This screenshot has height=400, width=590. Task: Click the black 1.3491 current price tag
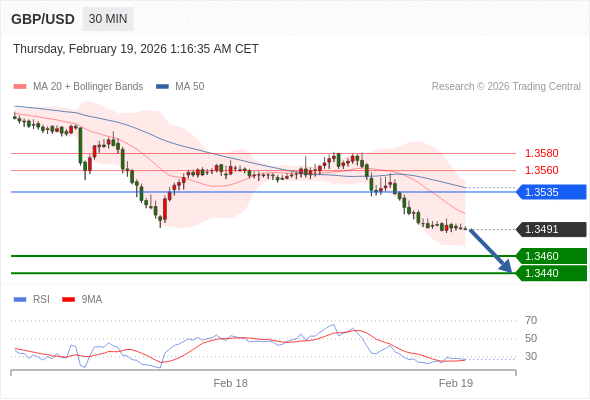pos(552,230)
